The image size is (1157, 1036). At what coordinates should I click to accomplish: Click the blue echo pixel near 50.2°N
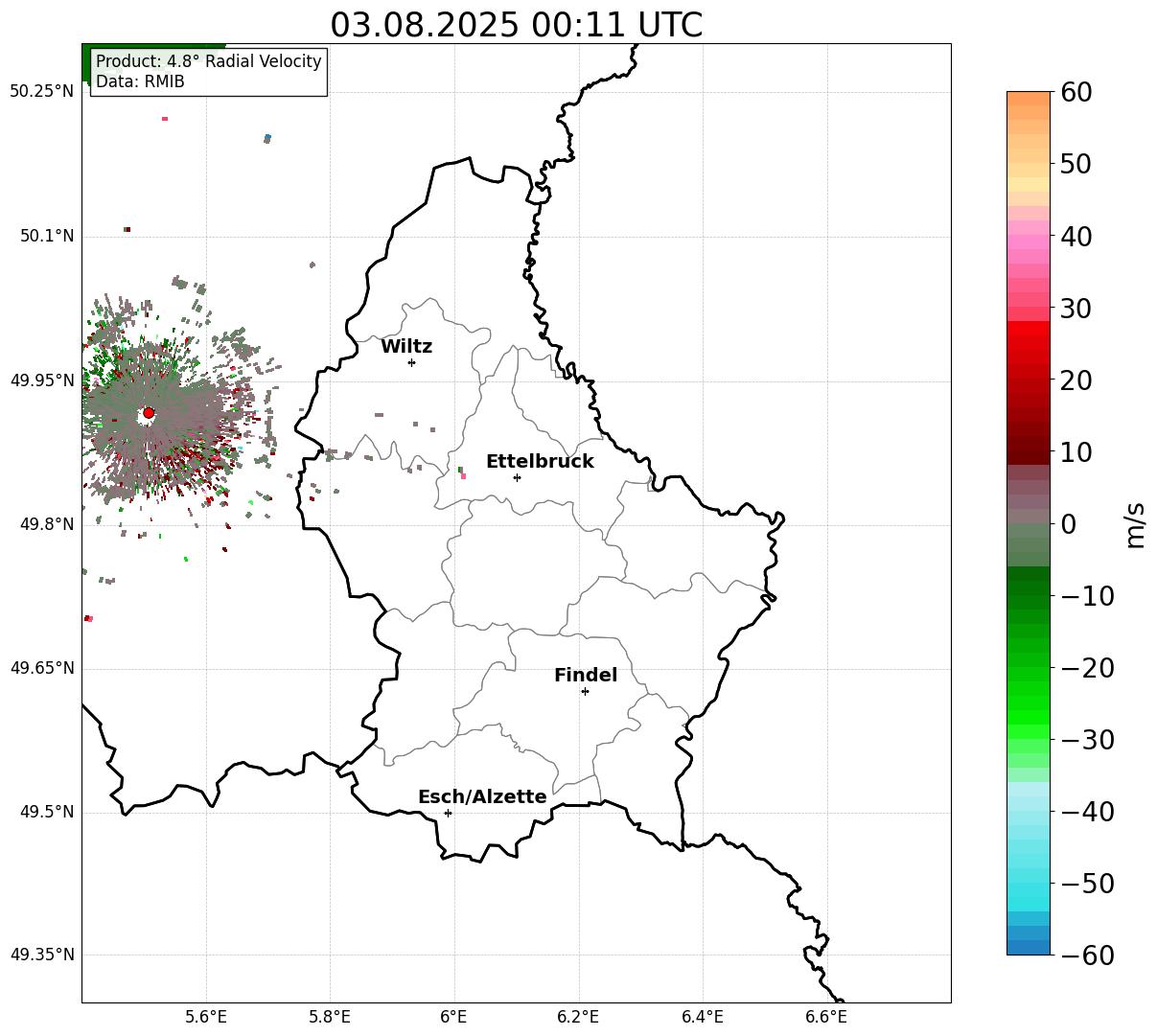click(267, 139)
